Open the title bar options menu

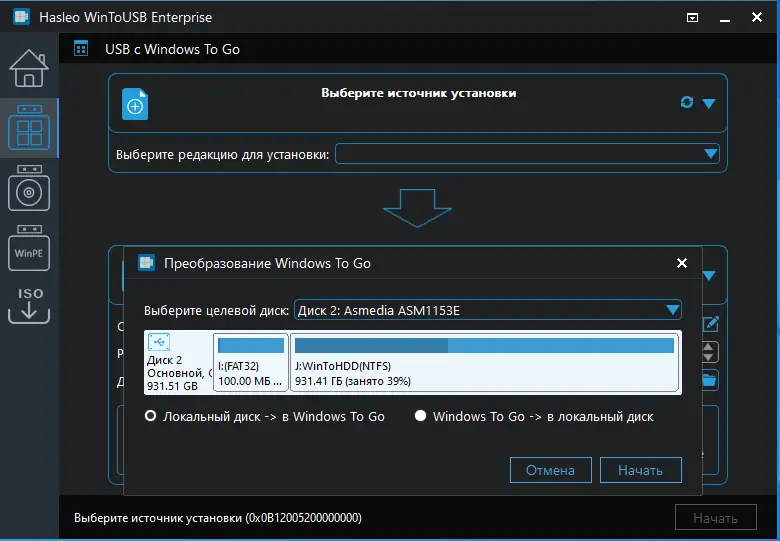[693, 17]
